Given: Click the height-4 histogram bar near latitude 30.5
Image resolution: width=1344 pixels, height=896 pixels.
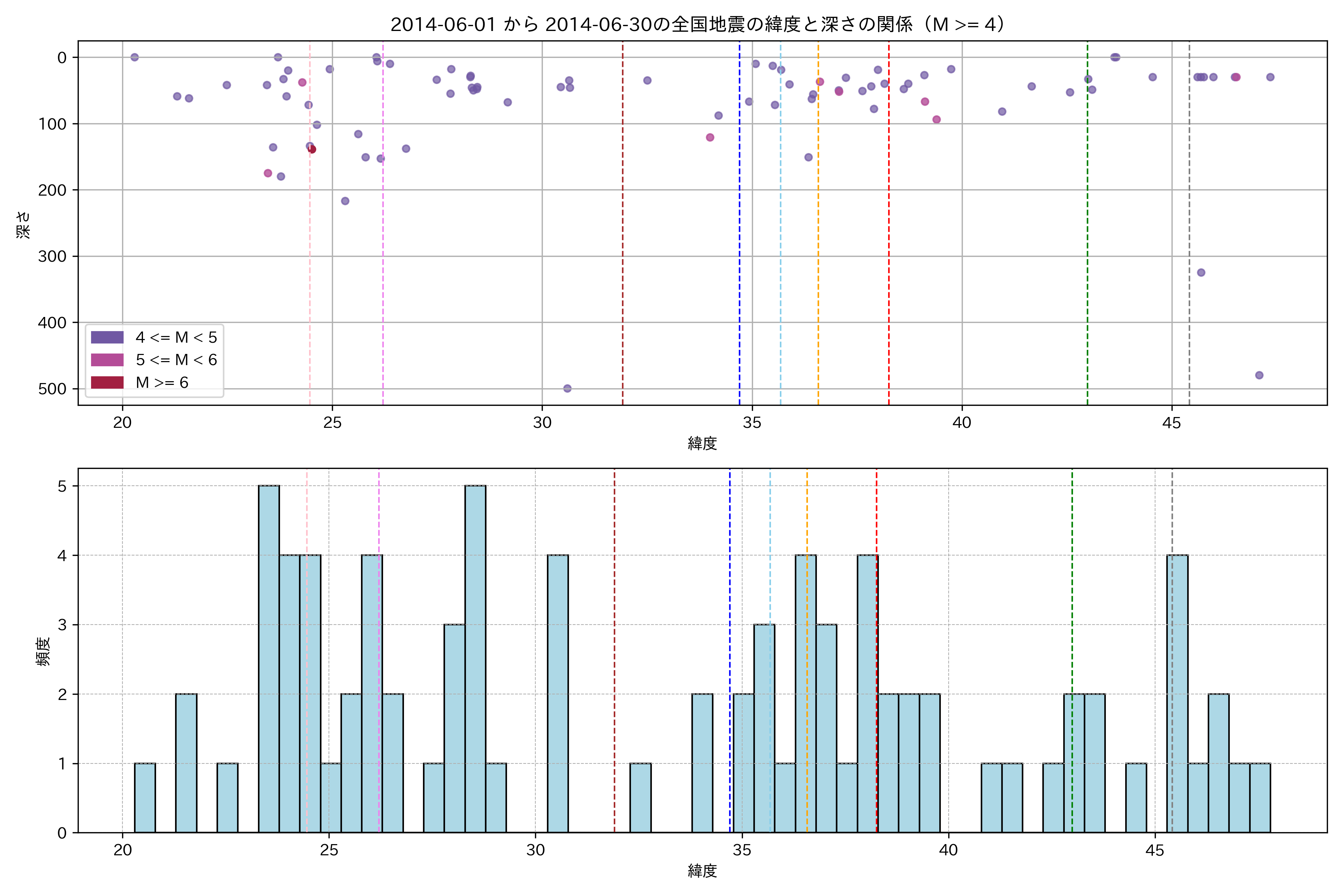Looking at the screenshot, I should pyautogui.click(x=558, y=694).
